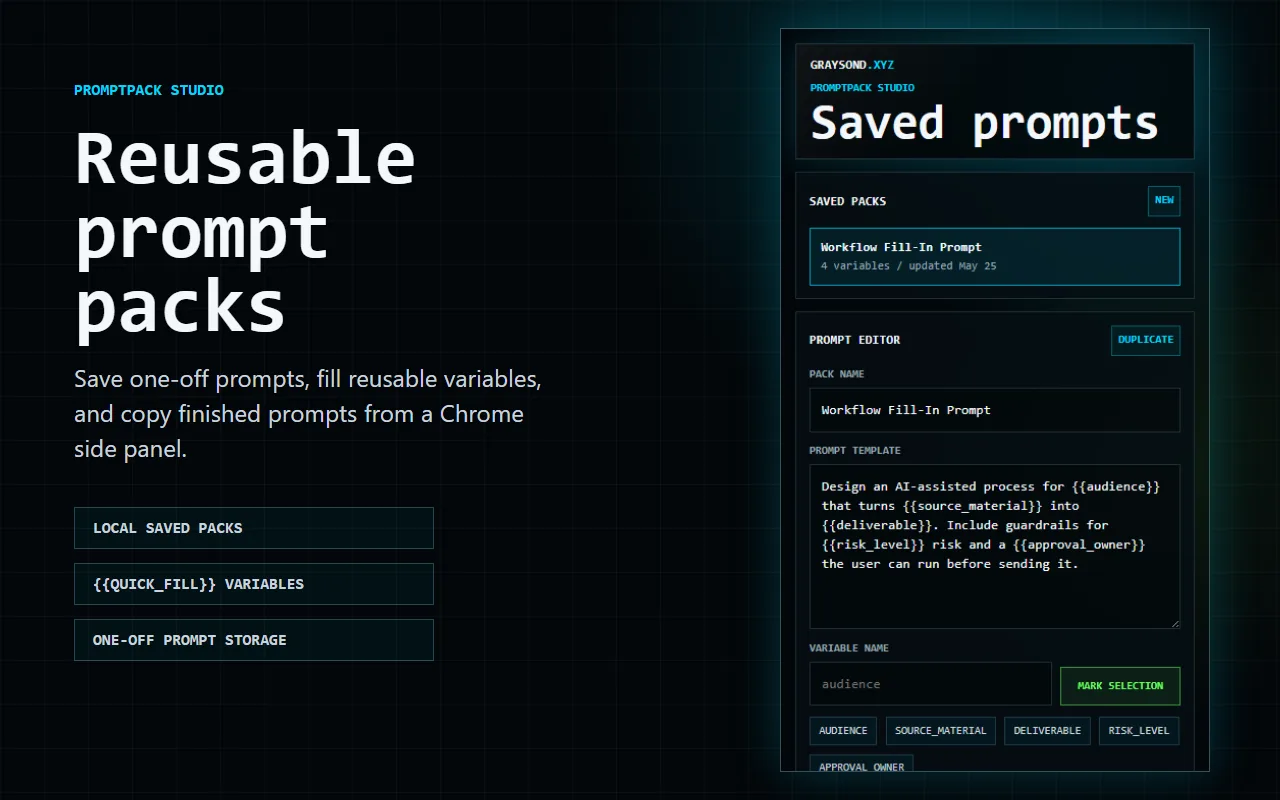Click the VARIABLE NAME field label
The image size is (1280, 800).
point(849,648)
